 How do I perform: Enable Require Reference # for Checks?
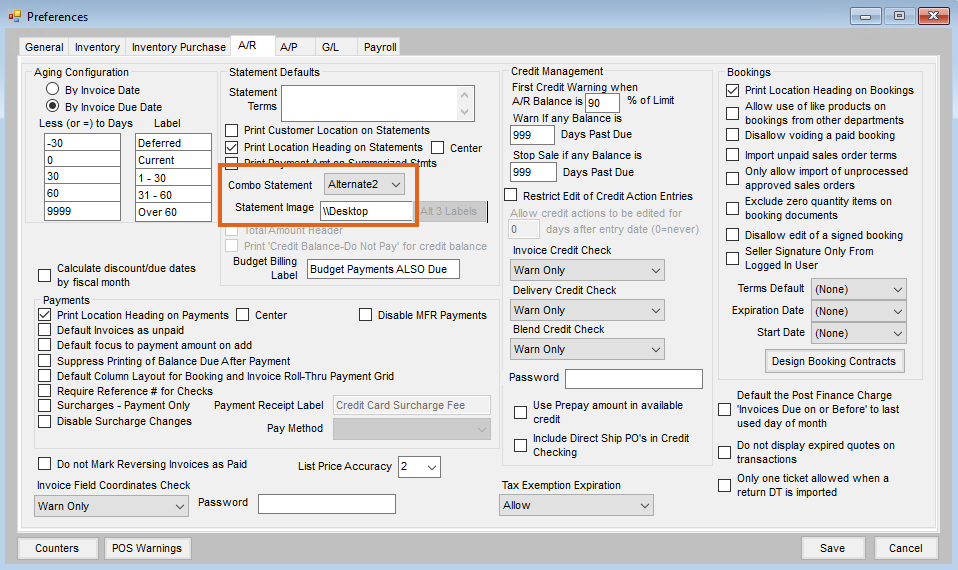coord(45,391)
